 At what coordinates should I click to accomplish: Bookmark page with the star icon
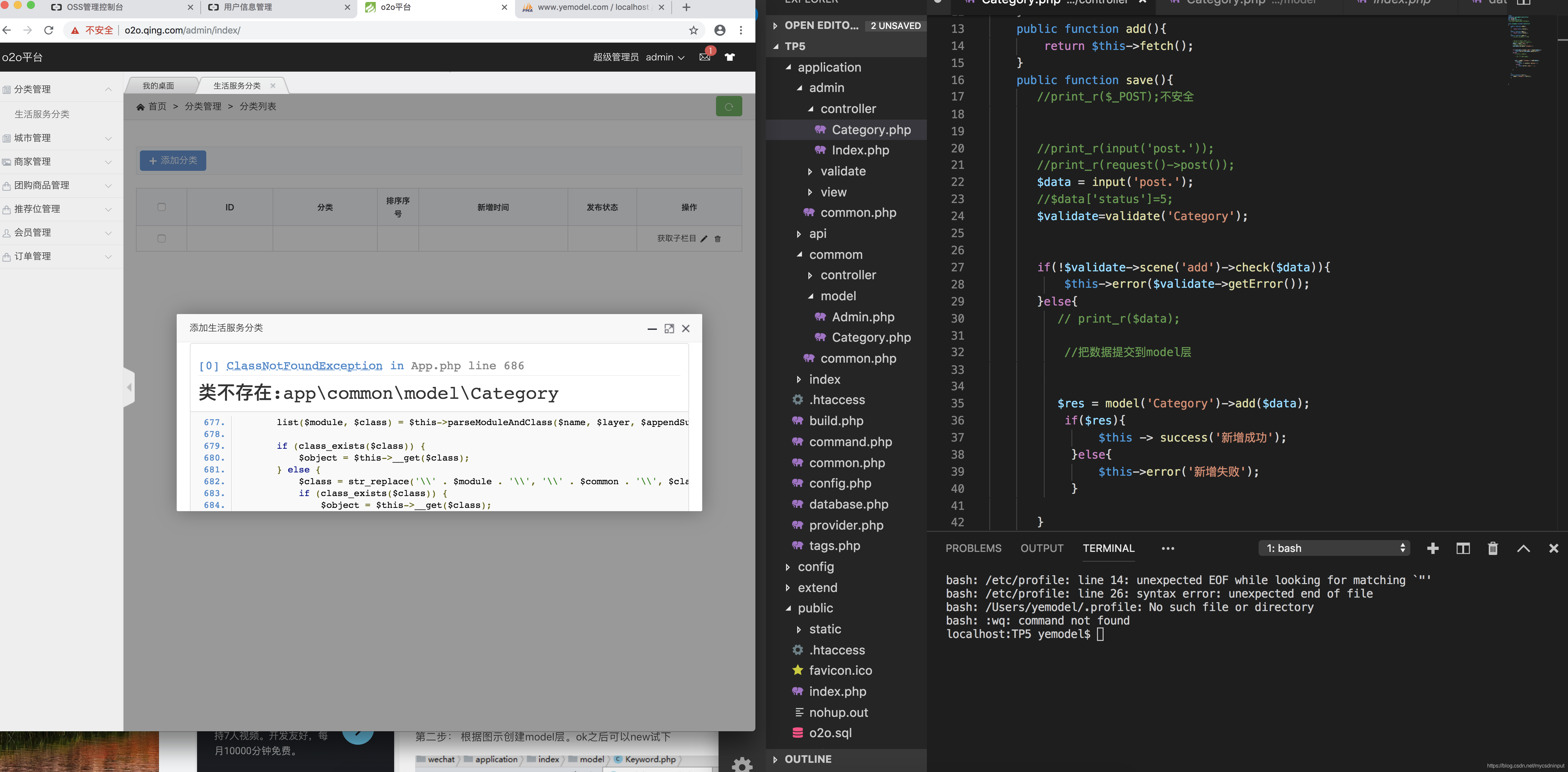693,31
